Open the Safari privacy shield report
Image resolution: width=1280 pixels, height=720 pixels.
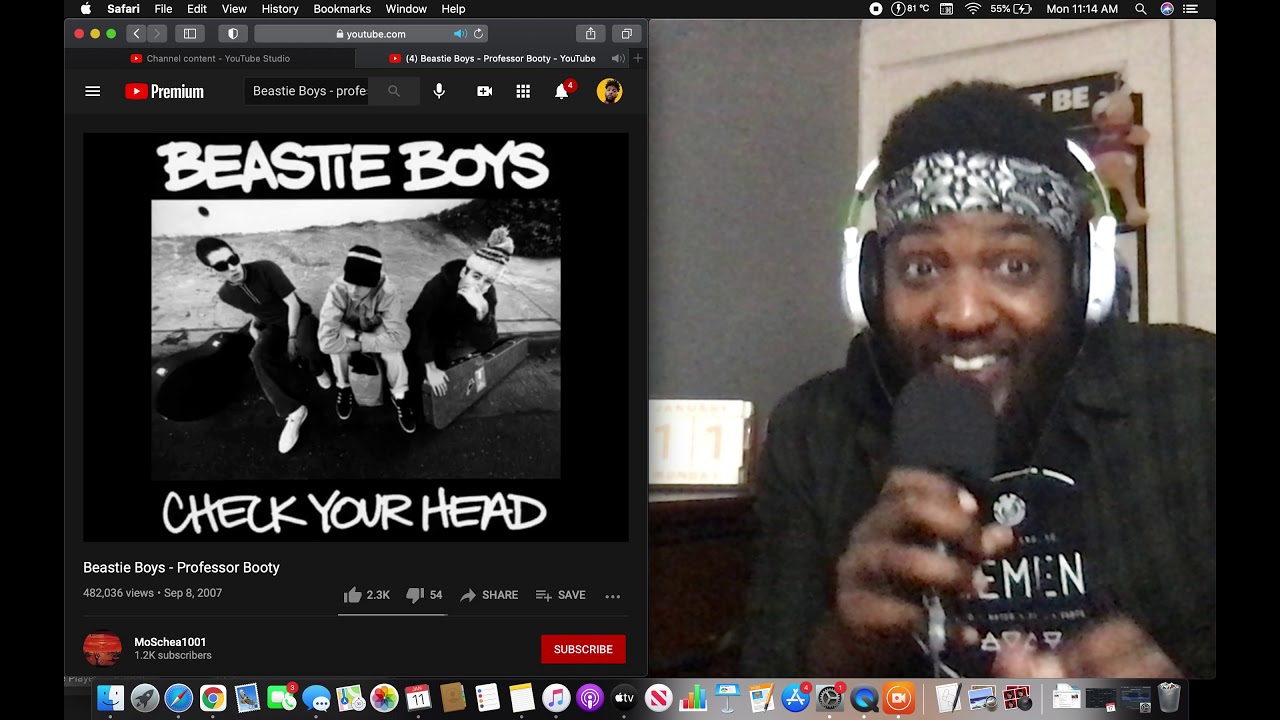(x=233, y=33)
